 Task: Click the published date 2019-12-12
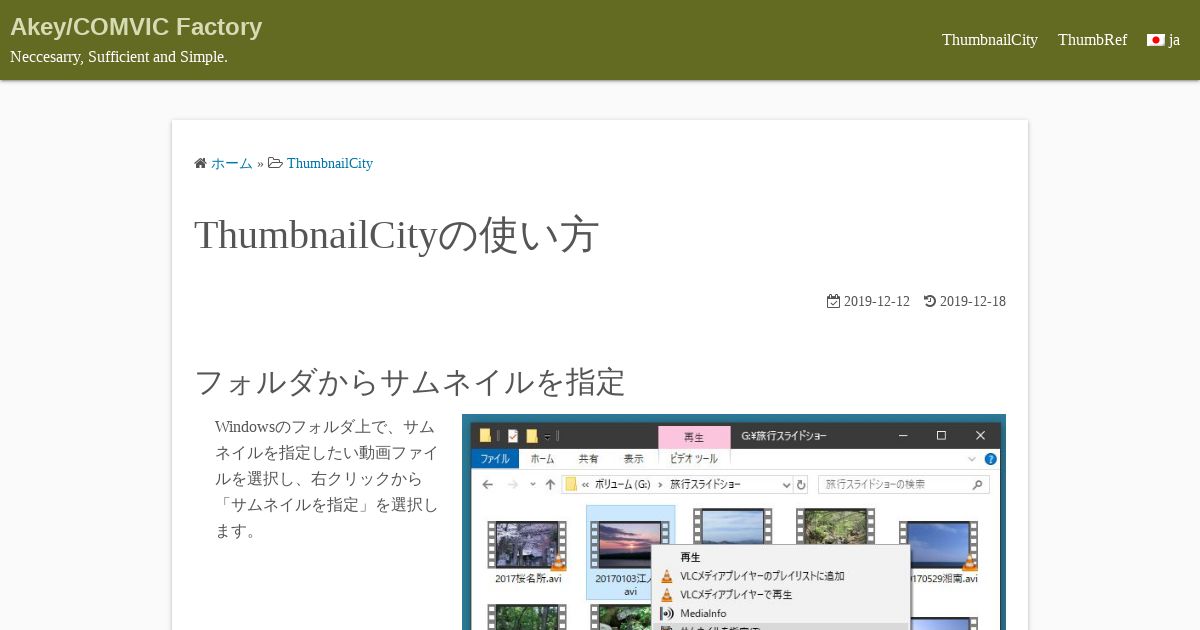[x=877, y=301]
